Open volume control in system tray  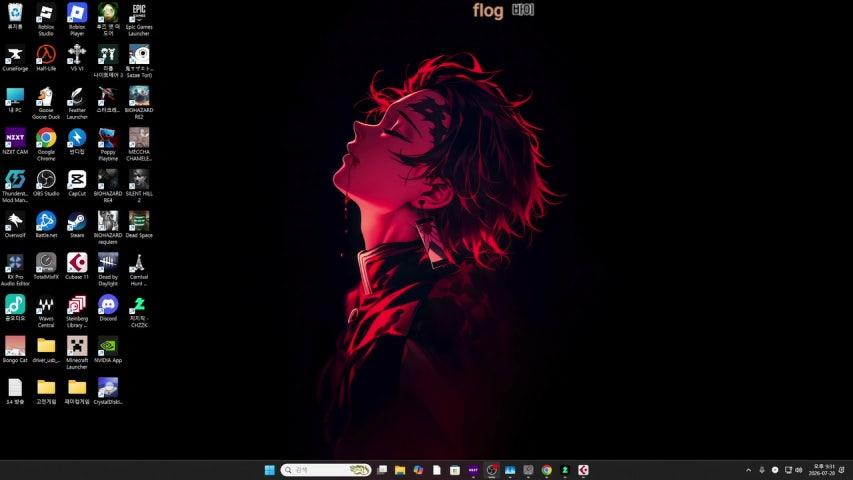799,470
